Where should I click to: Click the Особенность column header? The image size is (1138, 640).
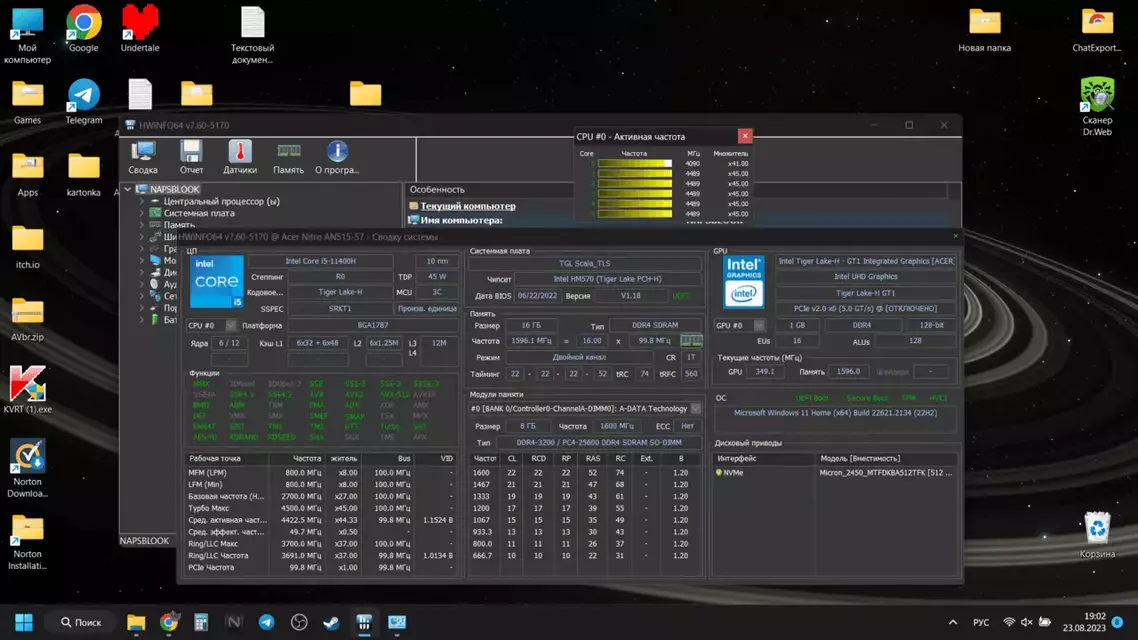437,189
